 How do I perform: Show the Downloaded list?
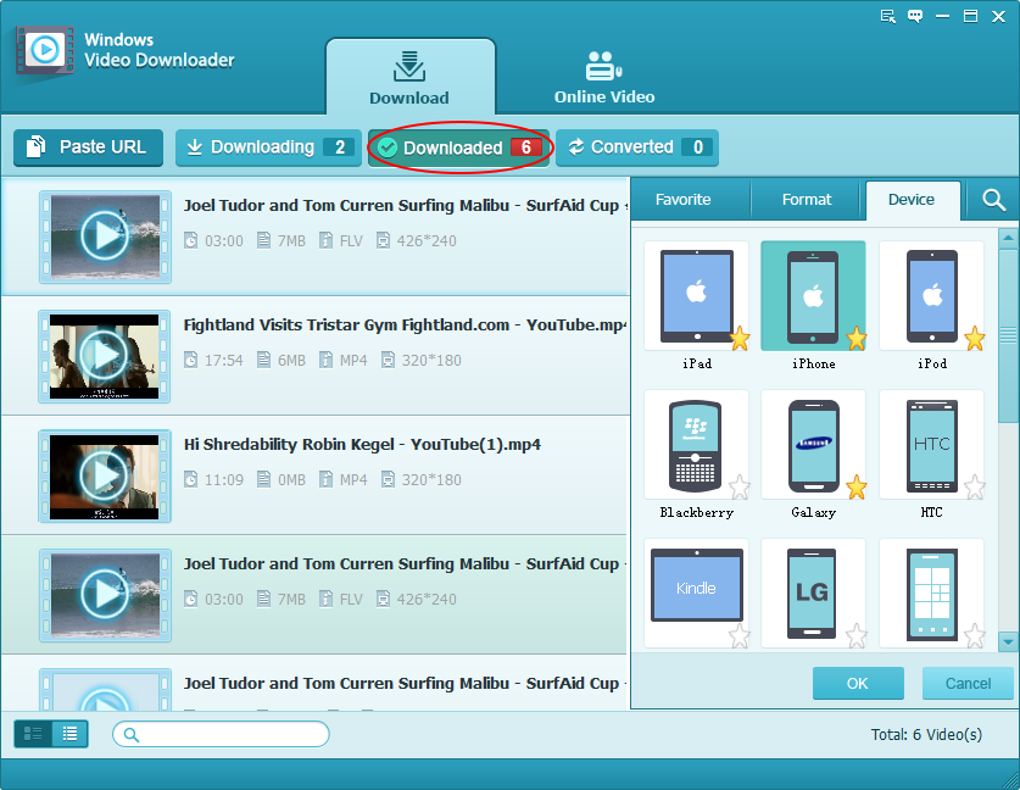[459, 148]
